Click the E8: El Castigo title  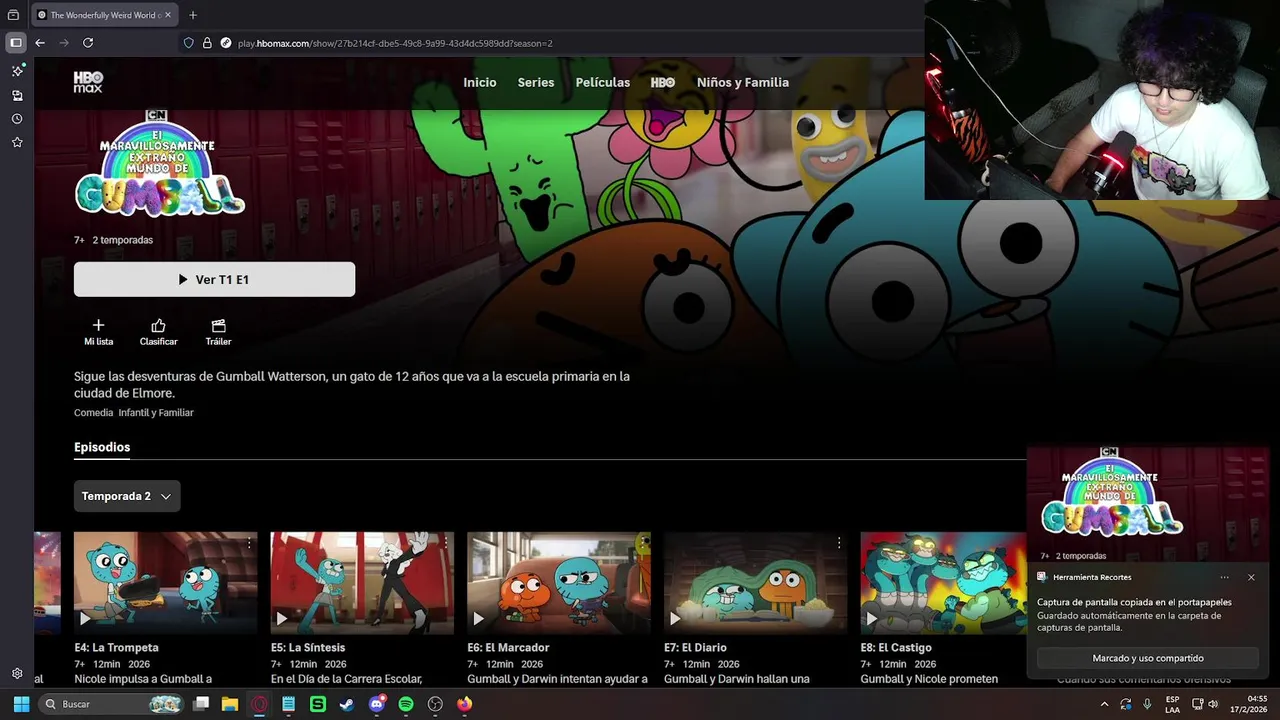(896, 647)
